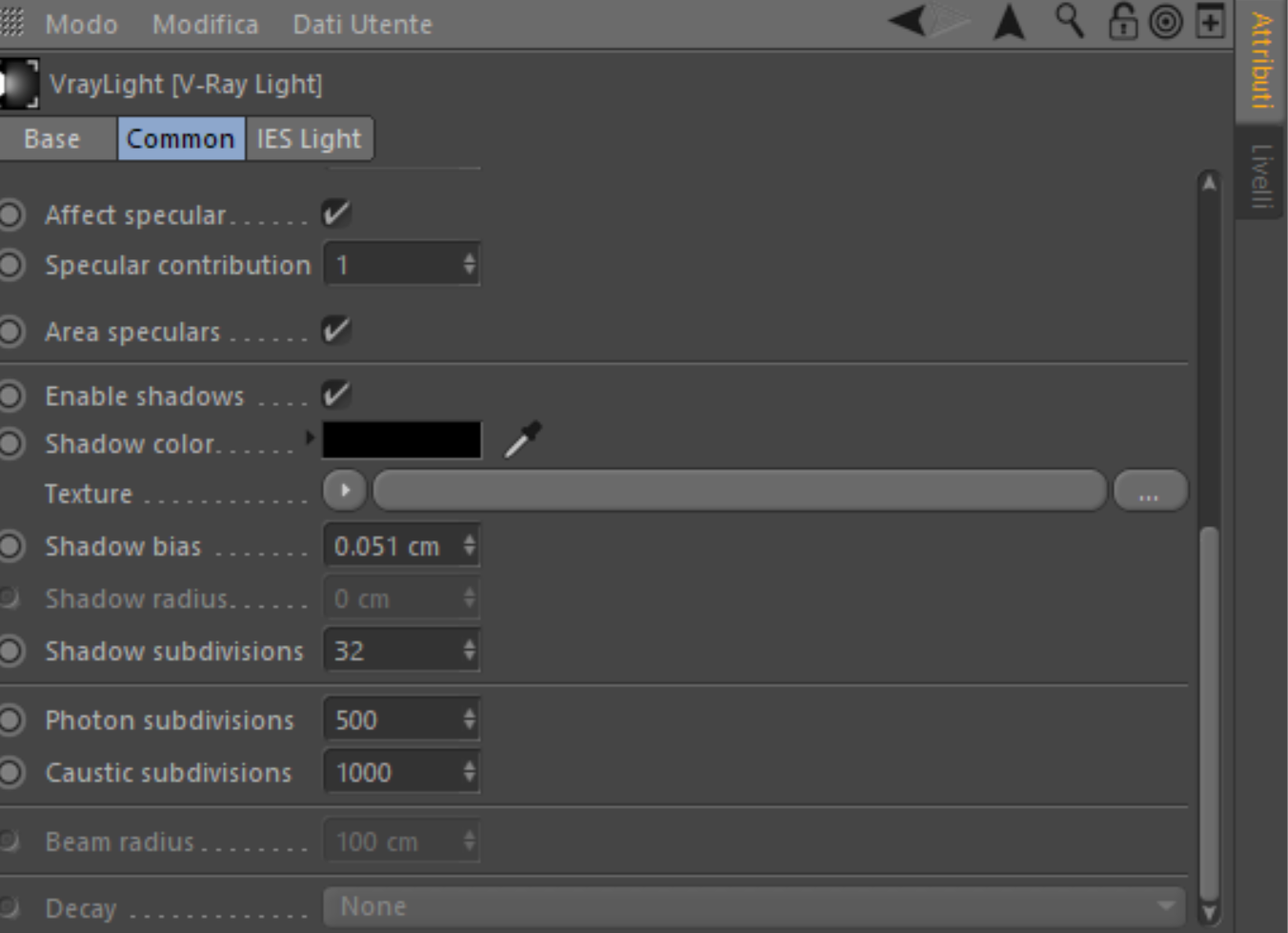Open the magnifier search icon
The height and width of the screenshot is (933, 1288).
(1070, 20)
